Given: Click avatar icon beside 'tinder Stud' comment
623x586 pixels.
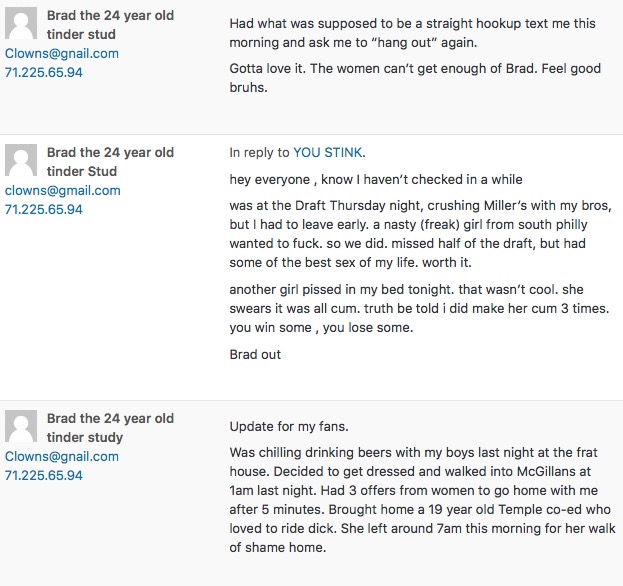Looking at the screenshot, I should (x=21, y=160).
